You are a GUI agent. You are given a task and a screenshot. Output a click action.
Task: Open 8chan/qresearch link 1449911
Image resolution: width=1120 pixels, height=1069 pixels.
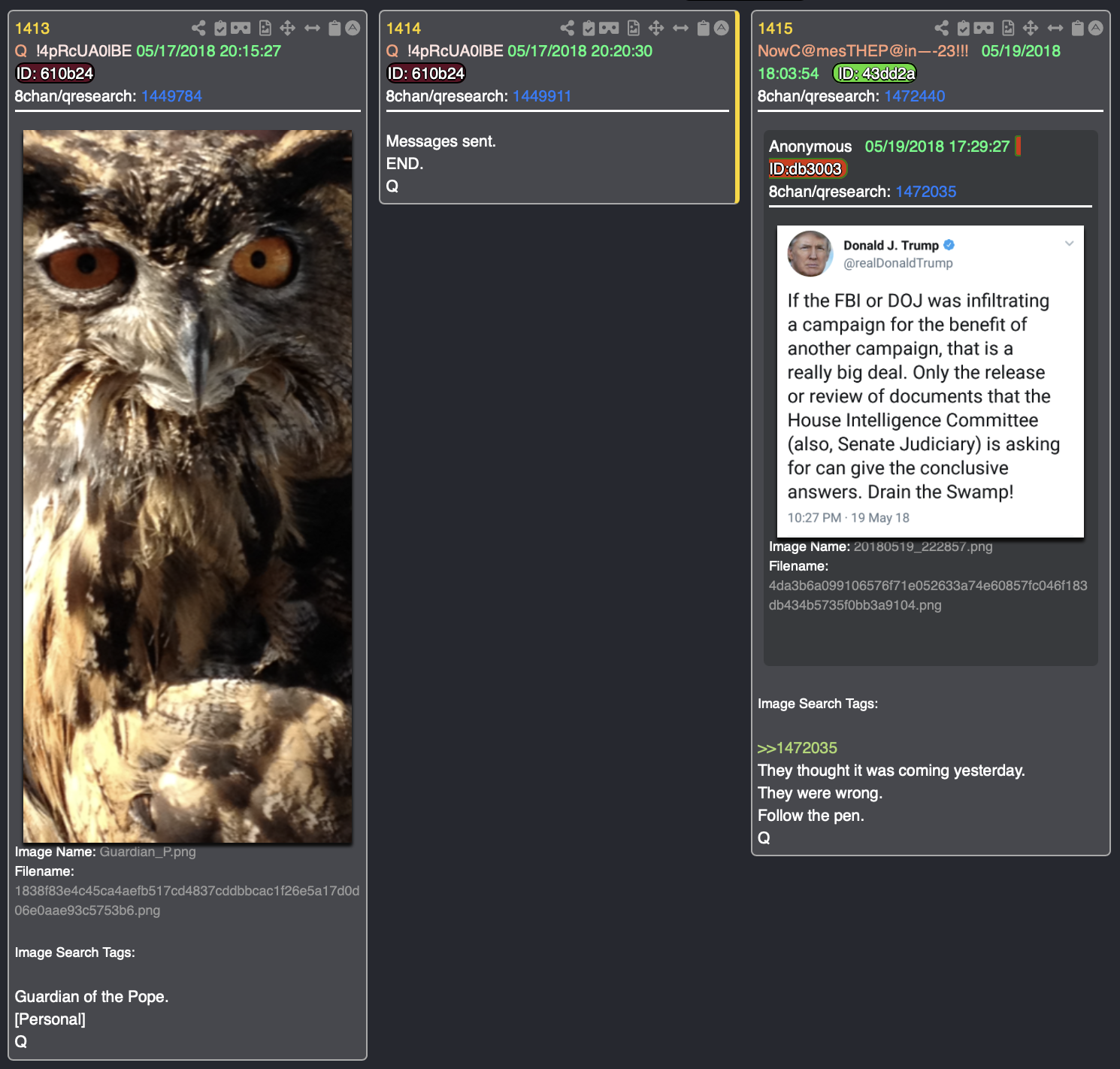point(542,96)
